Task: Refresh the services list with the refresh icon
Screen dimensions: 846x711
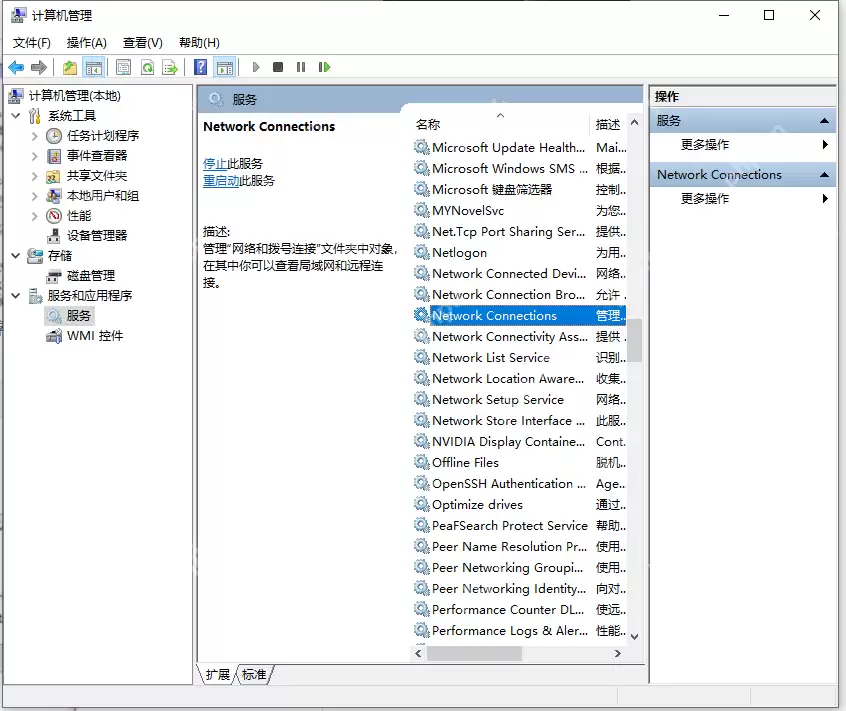Action: (147, 67)
